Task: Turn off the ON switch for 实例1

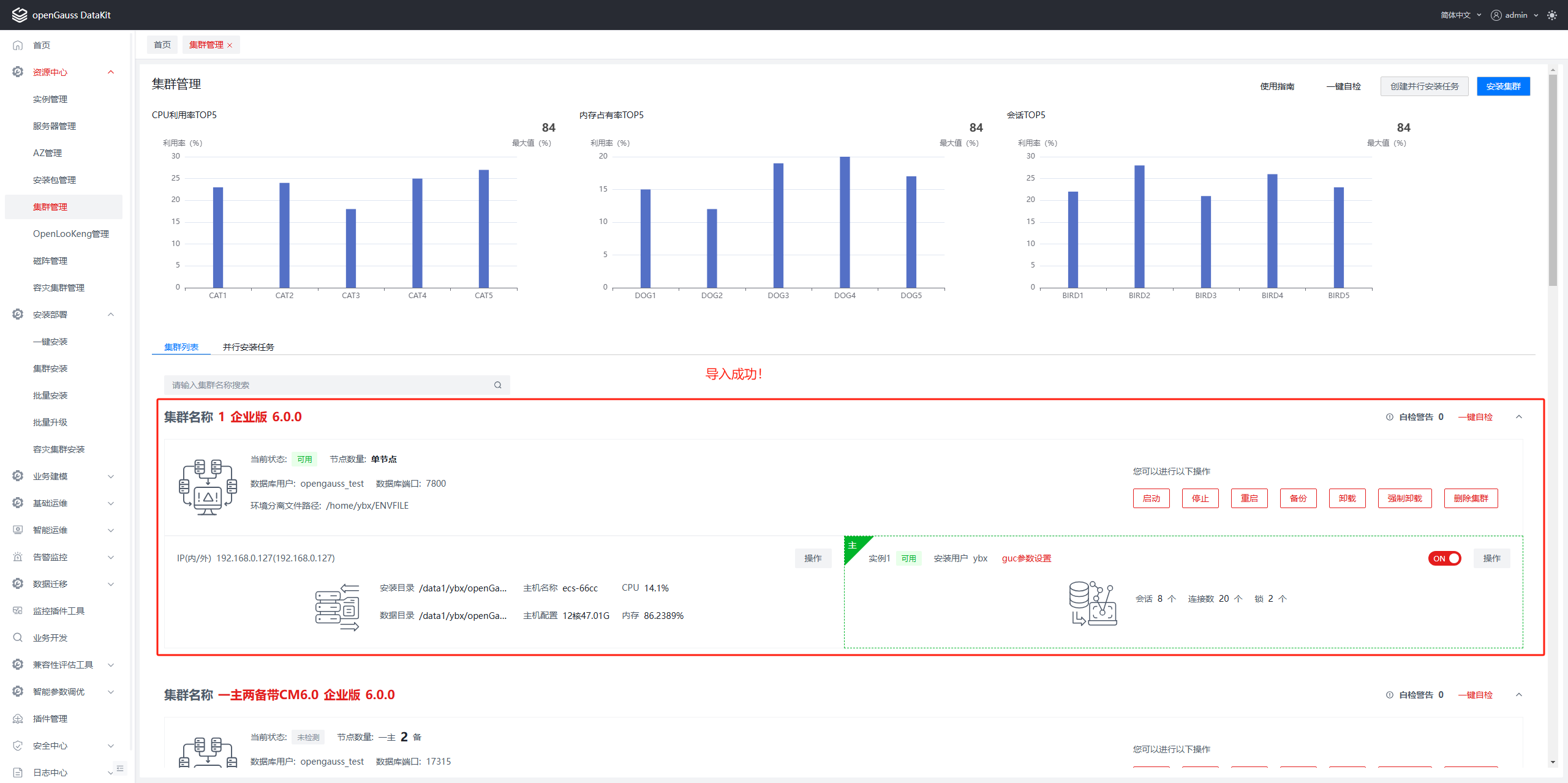Action: (x=1444, y=558)
